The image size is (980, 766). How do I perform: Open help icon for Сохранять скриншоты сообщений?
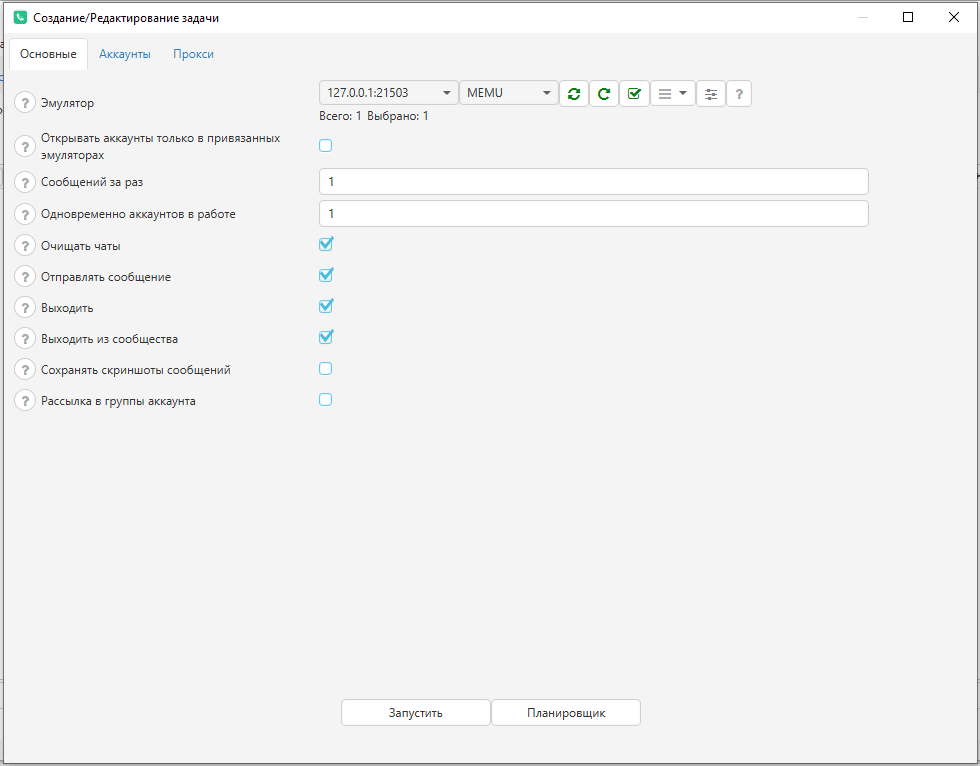click(x=25, y=370)
